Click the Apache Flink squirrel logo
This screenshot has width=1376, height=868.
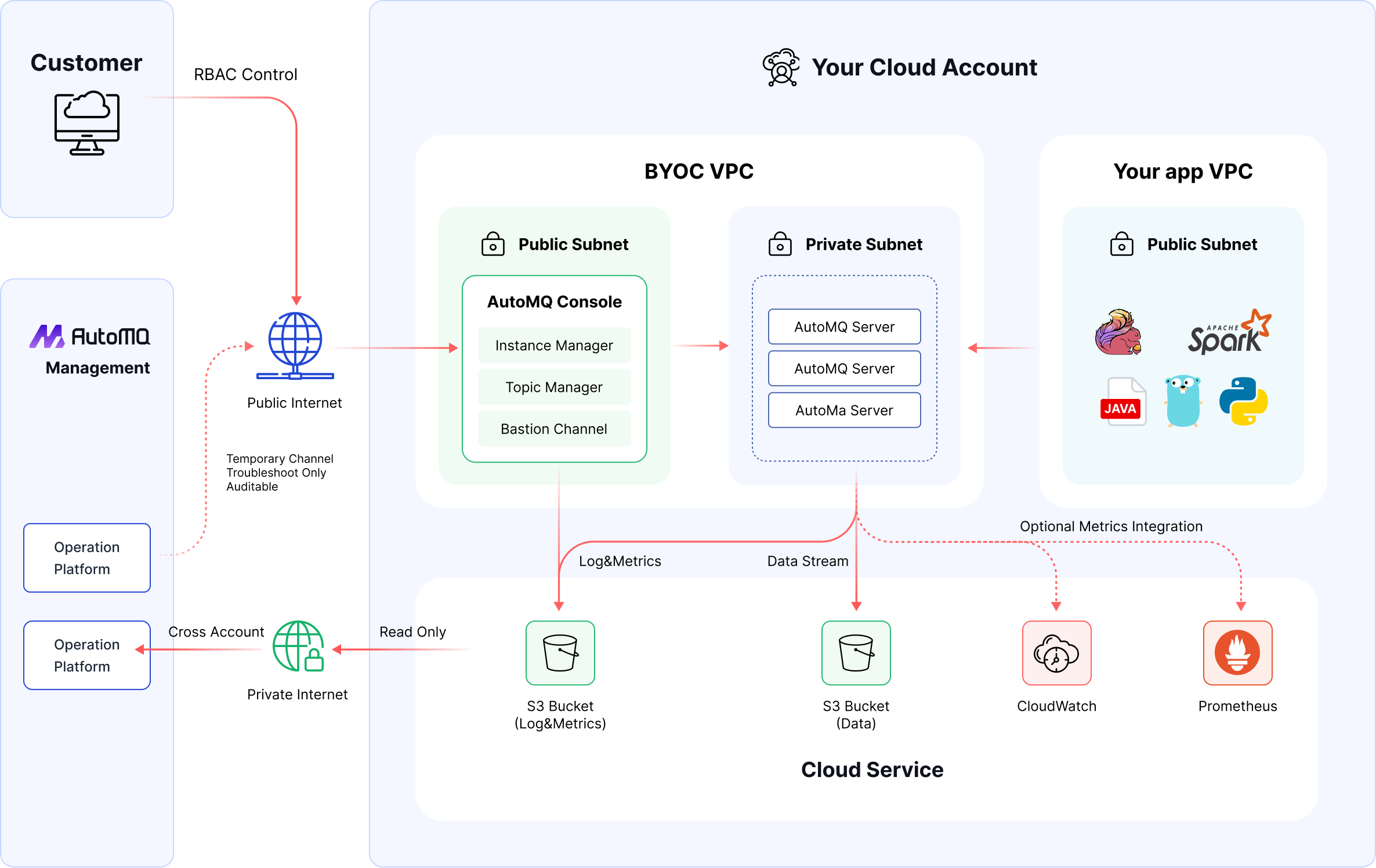tap(1118, 332)
